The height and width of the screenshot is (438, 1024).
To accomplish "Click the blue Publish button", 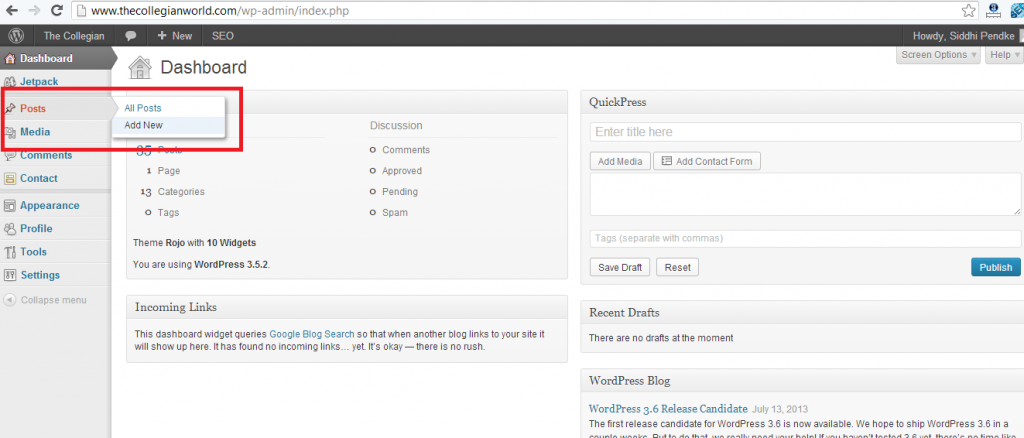I will pos(996,268).
